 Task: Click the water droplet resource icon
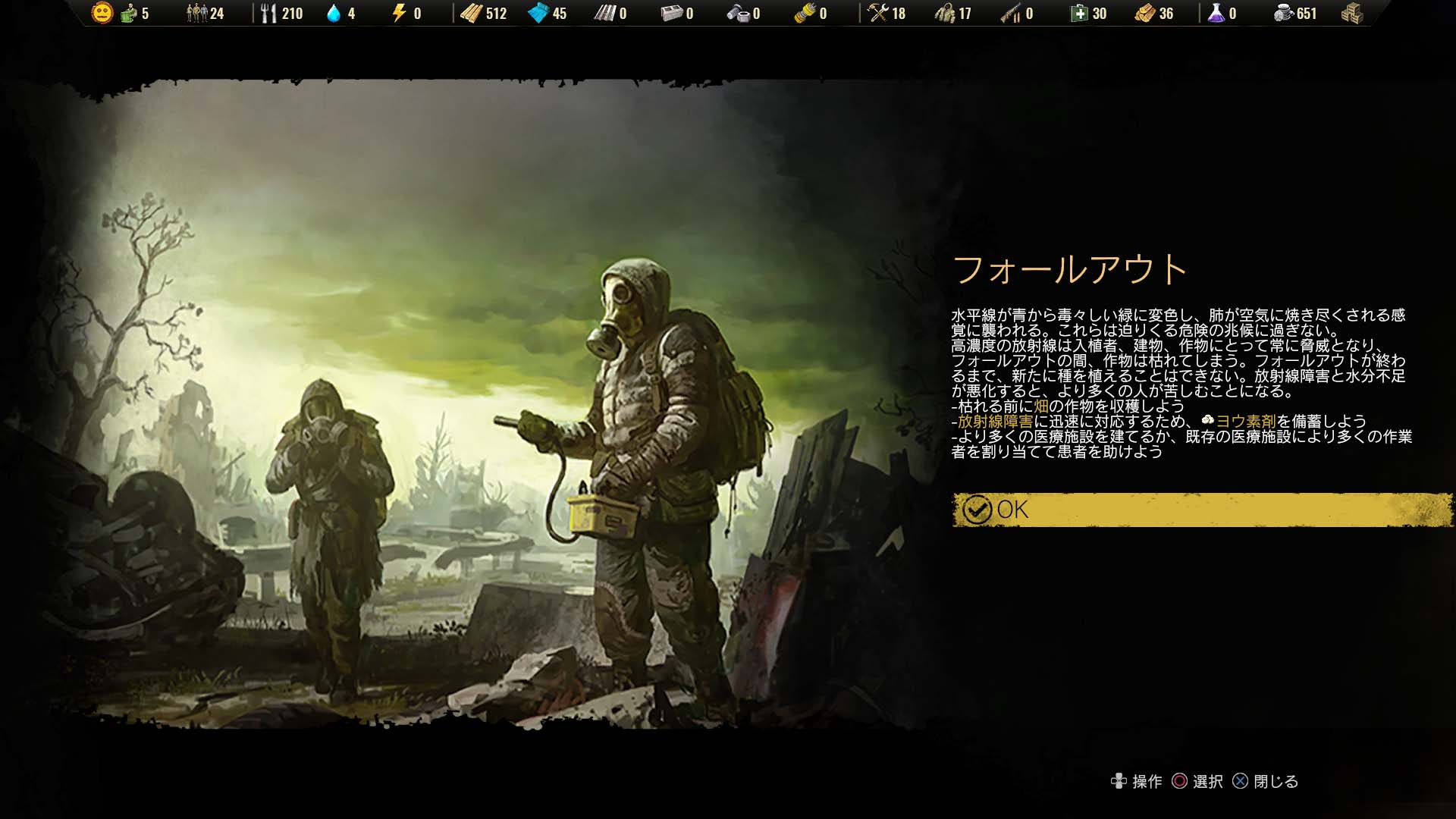point(334,13)
